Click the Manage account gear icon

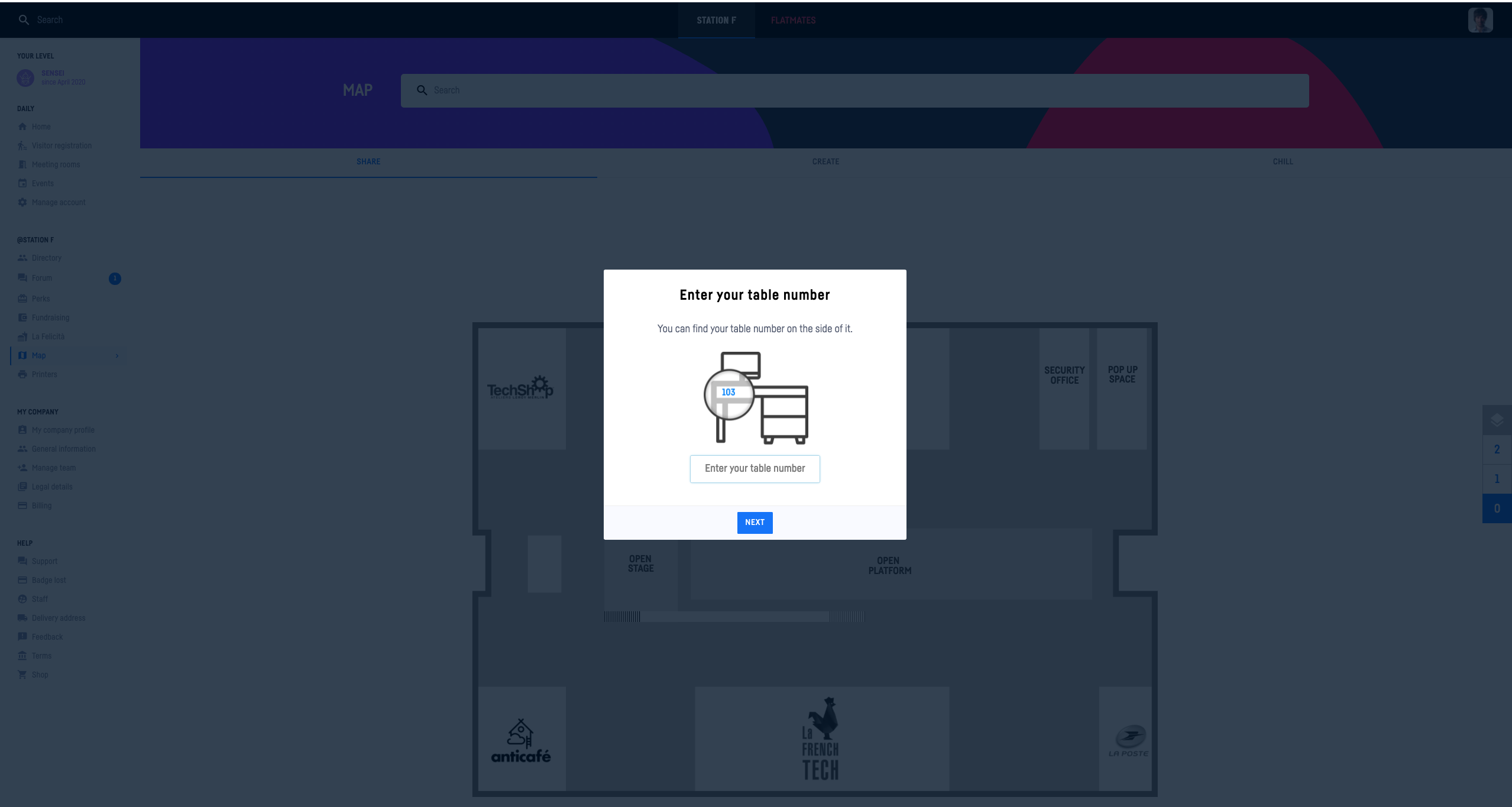pos(22,202)
